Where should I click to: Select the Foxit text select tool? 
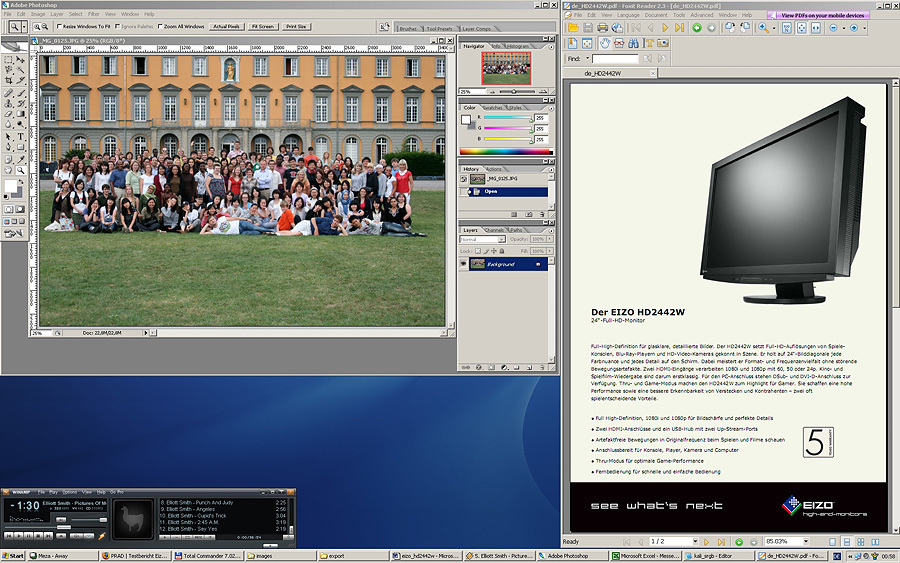tap(649, 43)
